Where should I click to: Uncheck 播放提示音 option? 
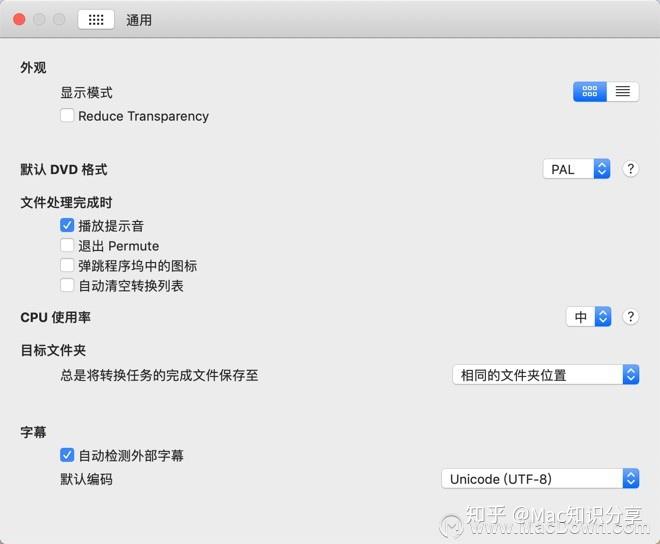pos(67,225)
